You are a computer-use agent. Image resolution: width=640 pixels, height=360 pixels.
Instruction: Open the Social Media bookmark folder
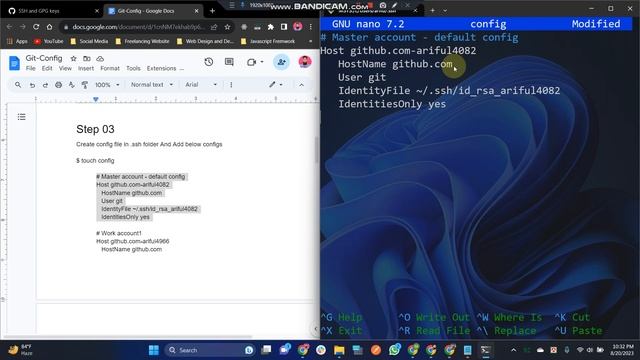coord(89,41)
